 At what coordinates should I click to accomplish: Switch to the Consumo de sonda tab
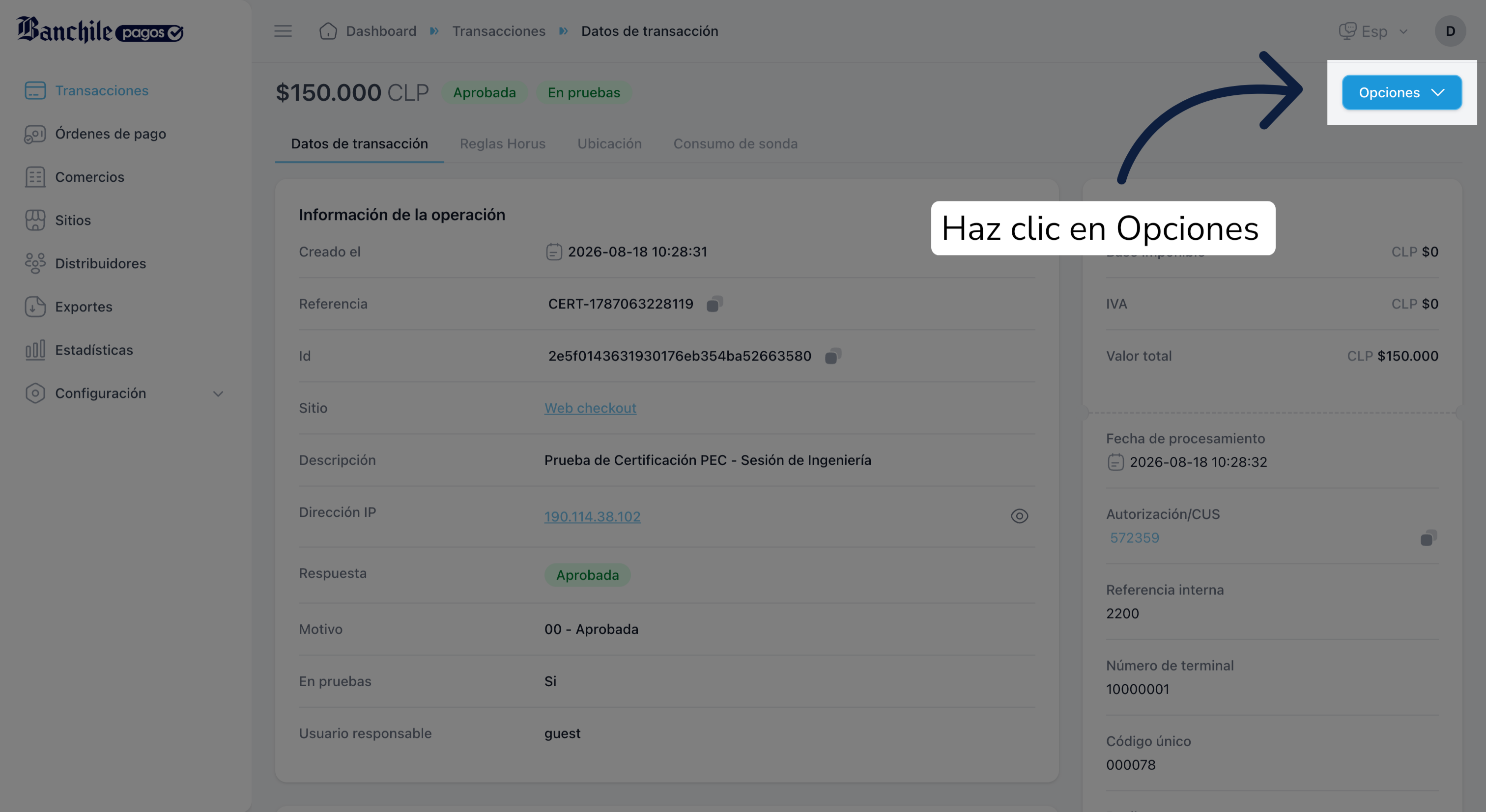736,143
